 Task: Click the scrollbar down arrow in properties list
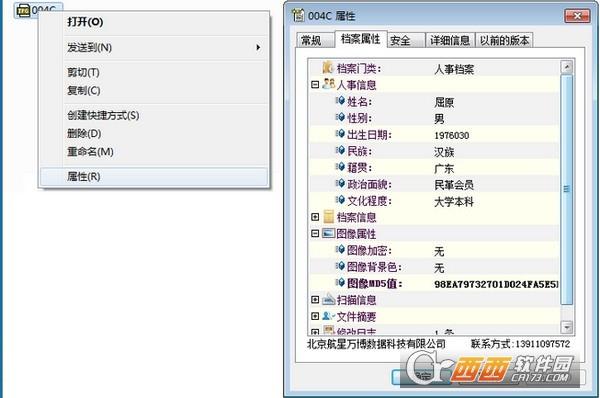567,327
